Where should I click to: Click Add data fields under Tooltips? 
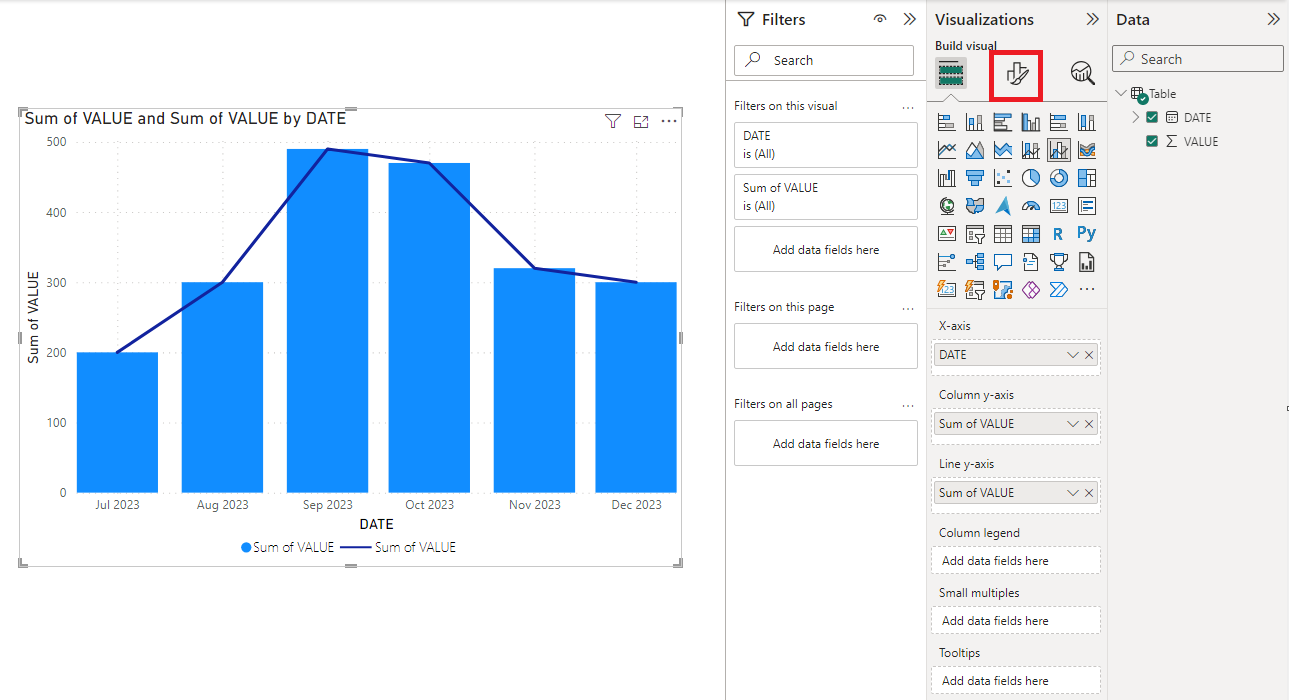click(x=1016, y=681)
